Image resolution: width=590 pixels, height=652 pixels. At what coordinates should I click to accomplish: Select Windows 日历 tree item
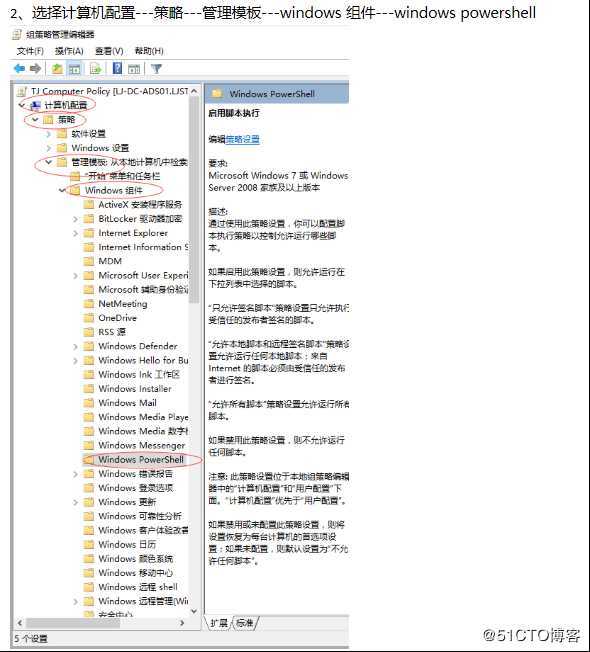click(x=127, y=544)
